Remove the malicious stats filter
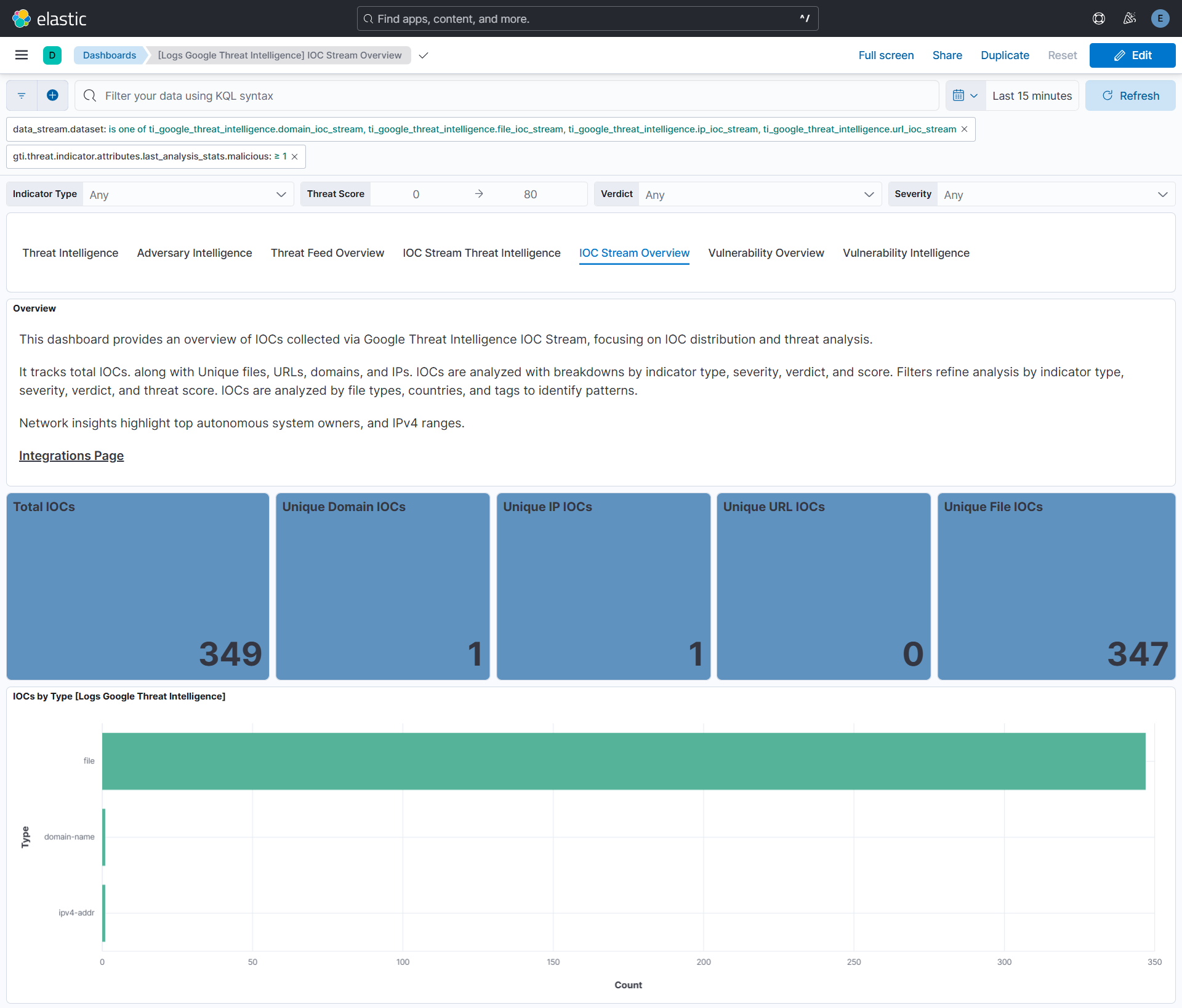Image resolution: width=1182 pixels, height=1008 pixels. click(295, 156)
